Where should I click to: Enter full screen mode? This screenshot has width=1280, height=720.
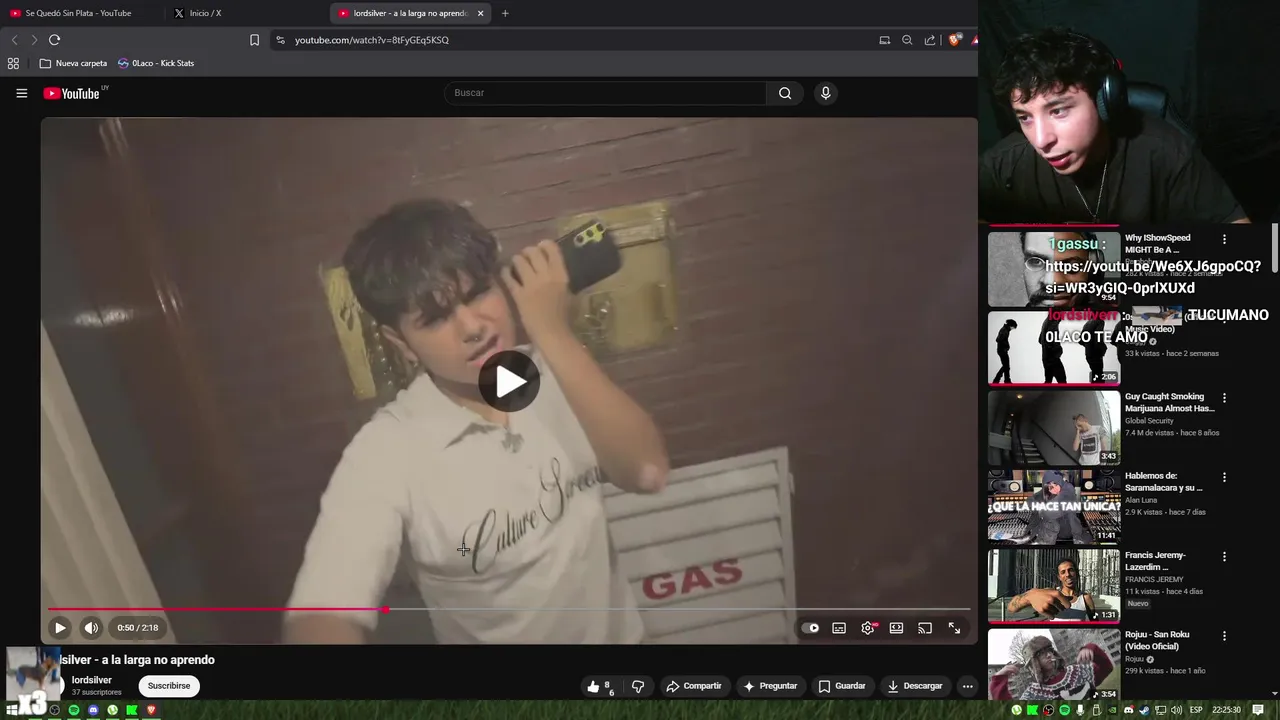(954, 628)
